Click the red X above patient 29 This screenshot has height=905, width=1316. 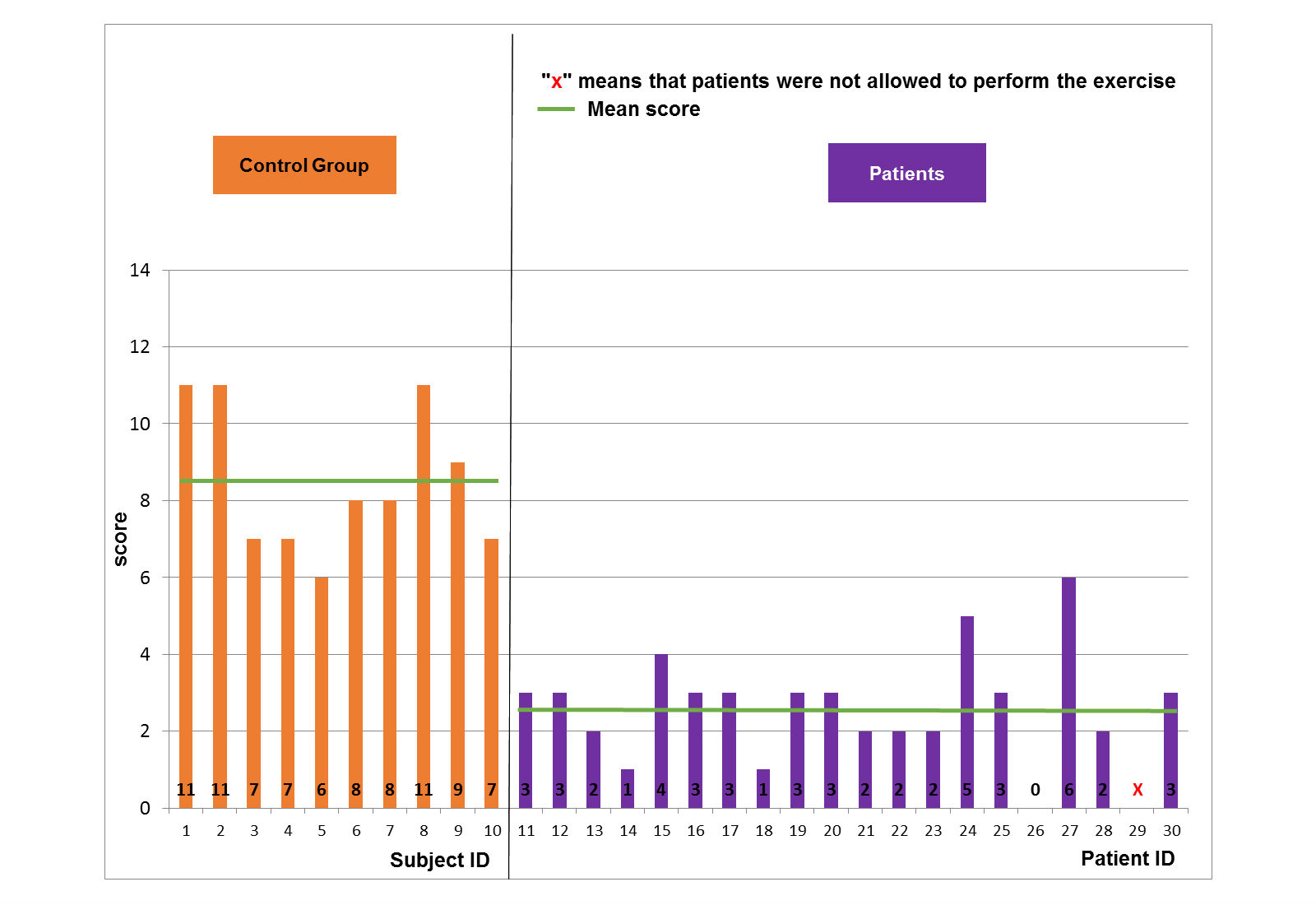[1138, 790]
